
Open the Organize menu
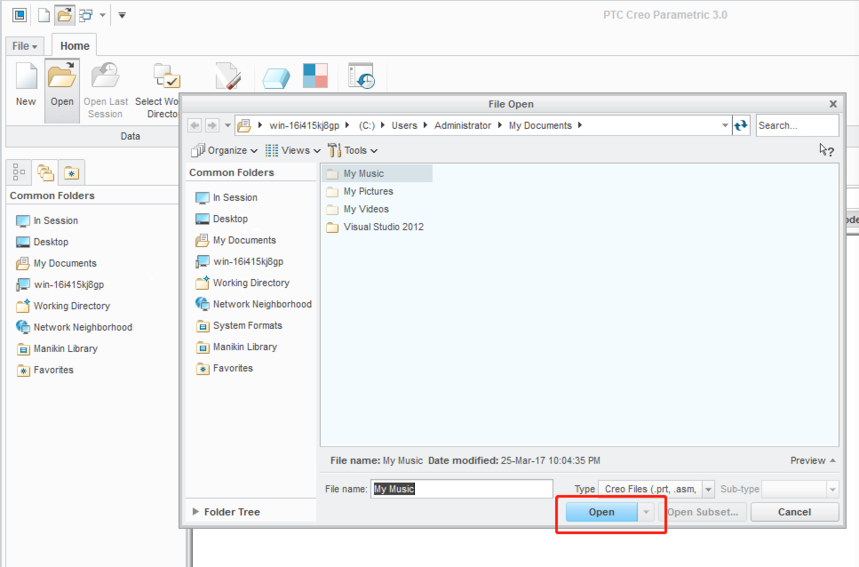coord(224,151)
